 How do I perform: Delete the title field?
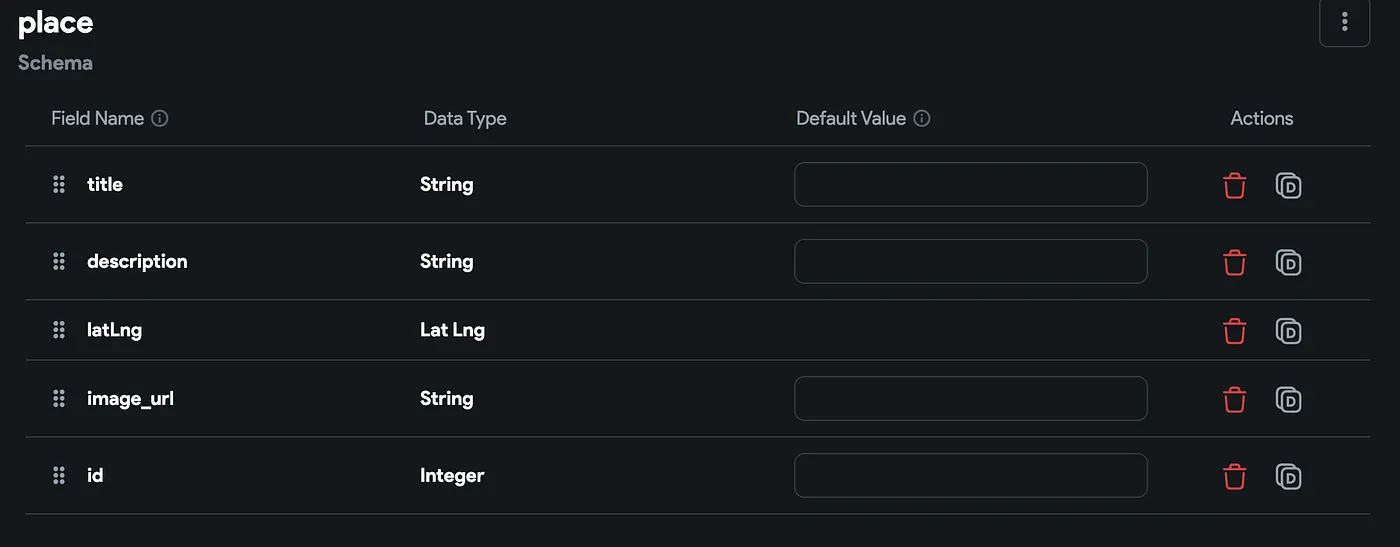point(1235,186)
